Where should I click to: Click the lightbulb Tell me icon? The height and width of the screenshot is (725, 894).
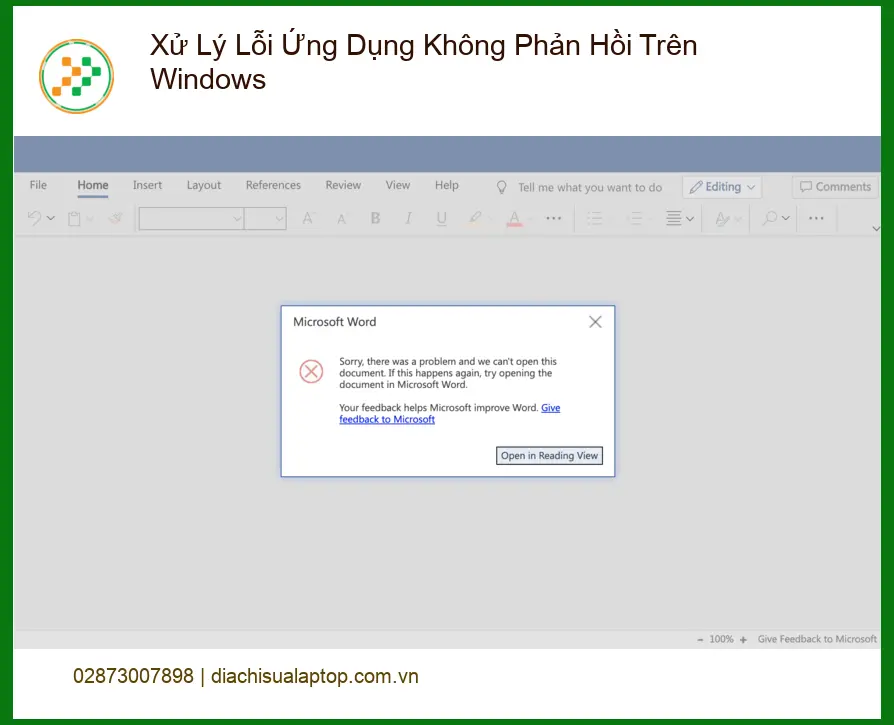point(502,188)
